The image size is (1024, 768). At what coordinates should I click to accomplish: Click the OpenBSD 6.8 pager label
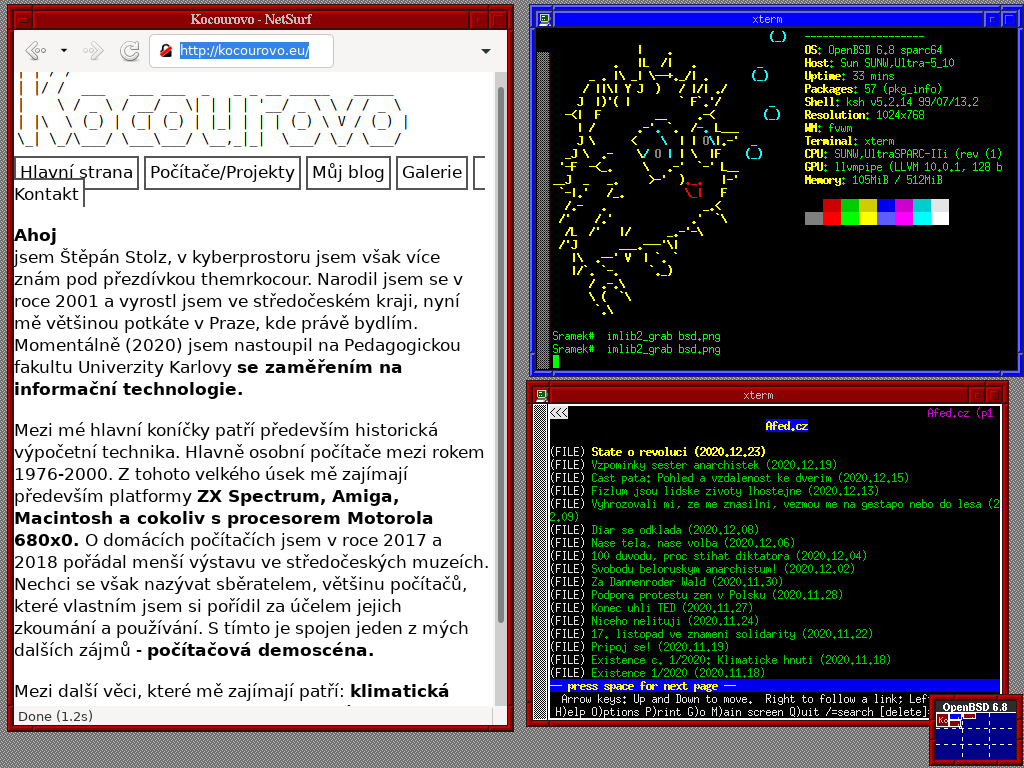(974, 707)
